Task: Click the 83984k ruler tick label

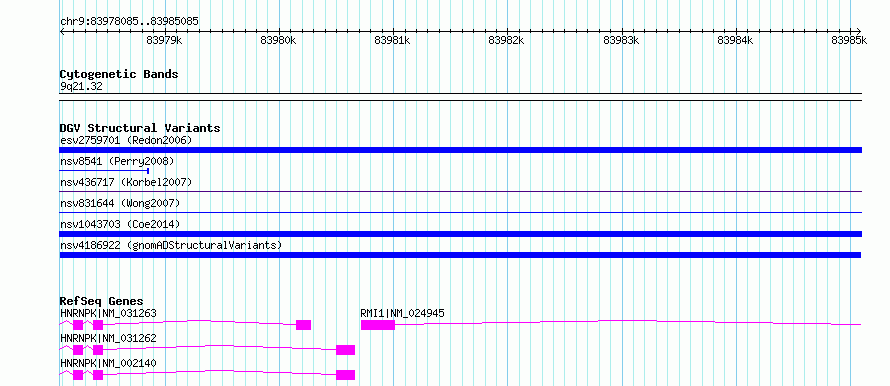Action: (x=735, y=40)
